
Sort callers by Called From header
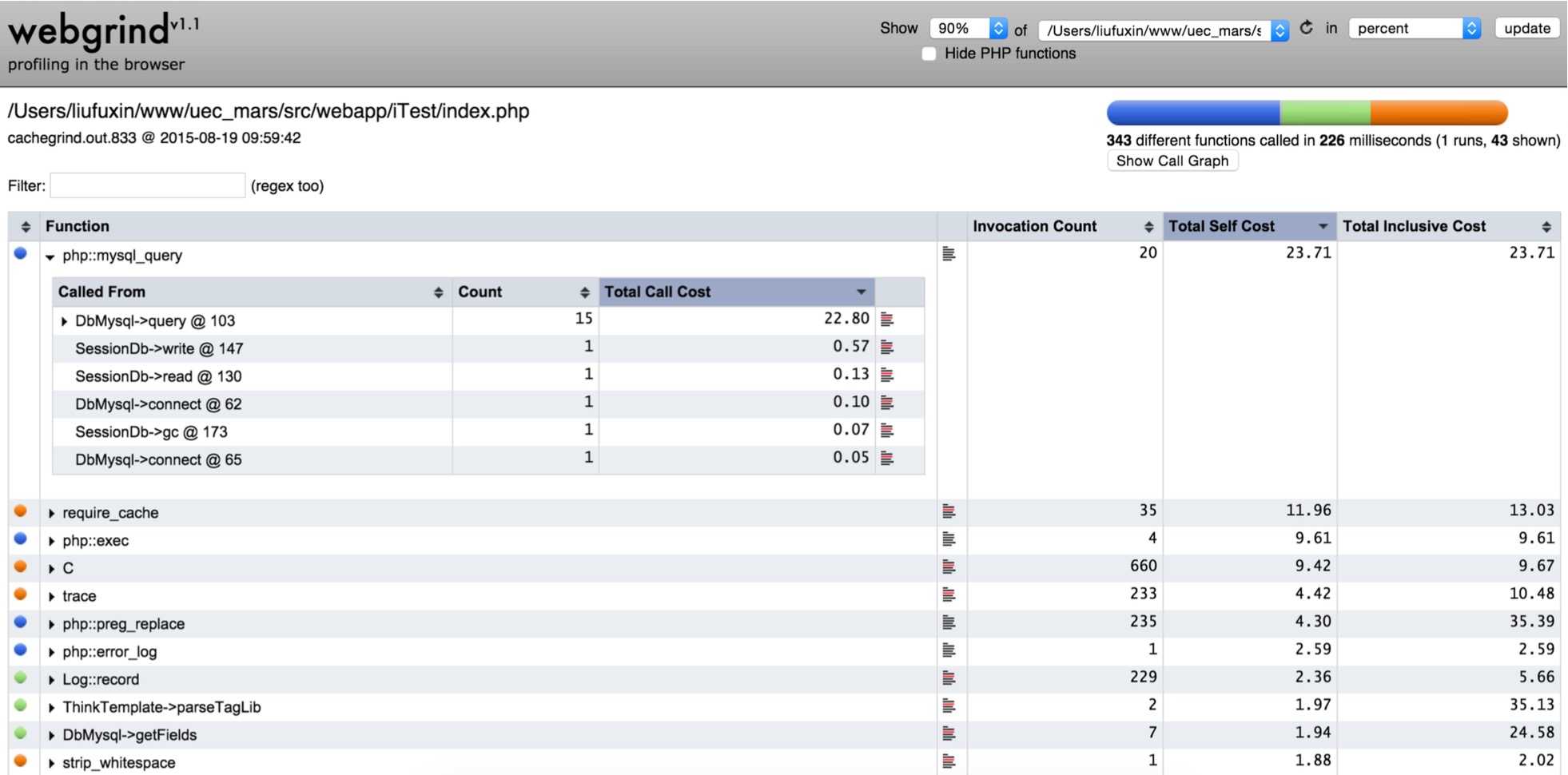tap(252, 292)
